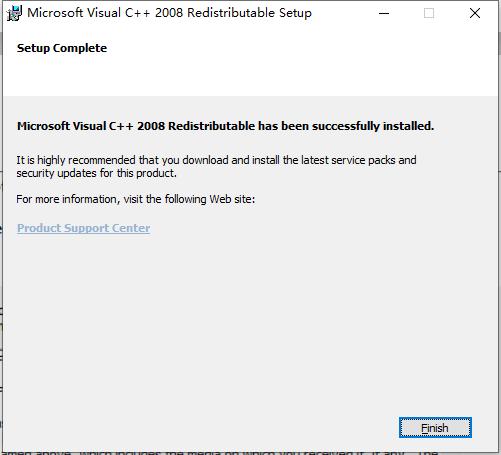Close the Visual C++ 2008 Setup dialog
The image size is (501, 455).
tap(475, 13)
